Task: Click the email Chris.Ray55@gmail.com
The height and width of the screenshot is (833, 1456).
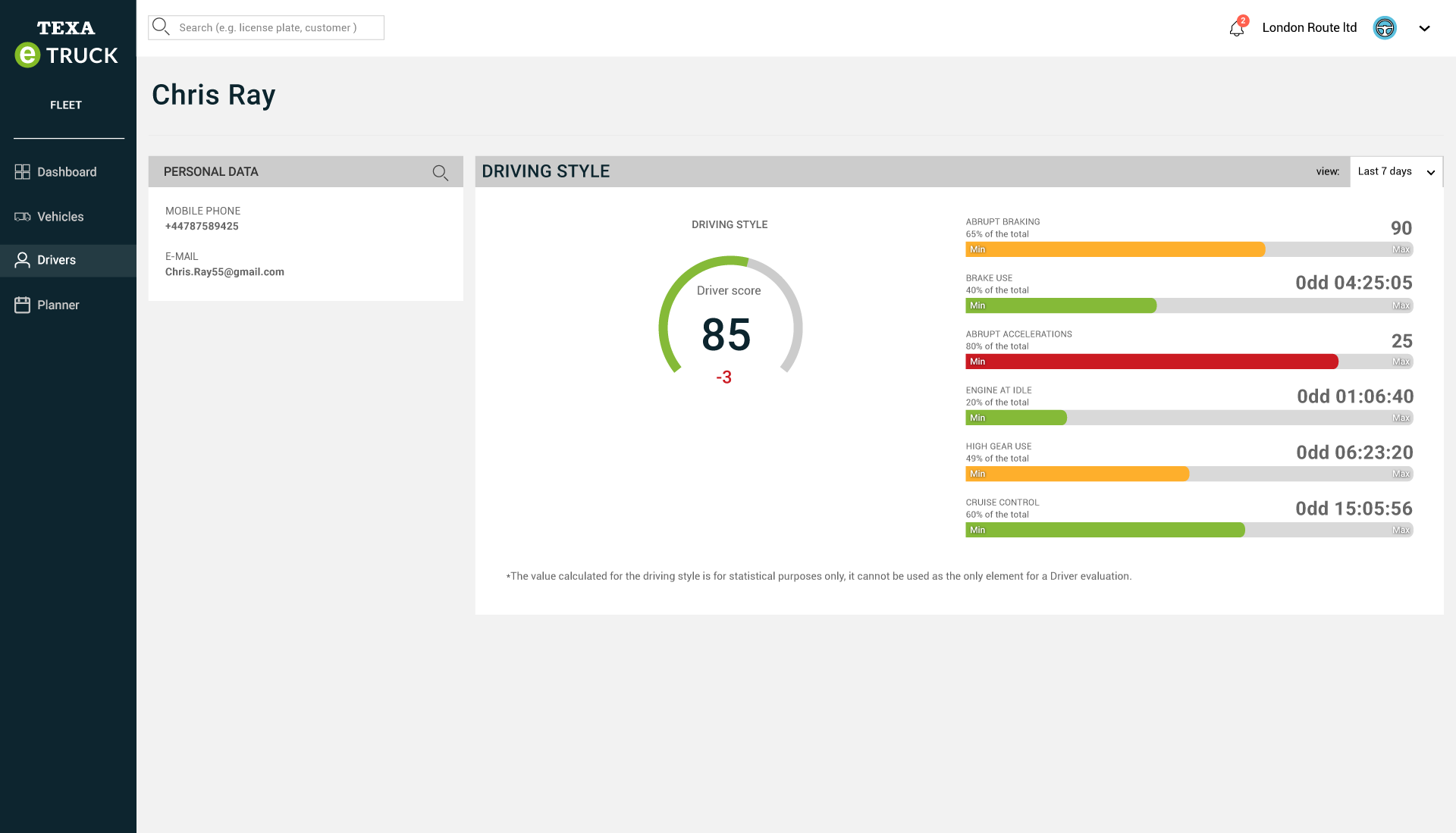Action: 224,271
